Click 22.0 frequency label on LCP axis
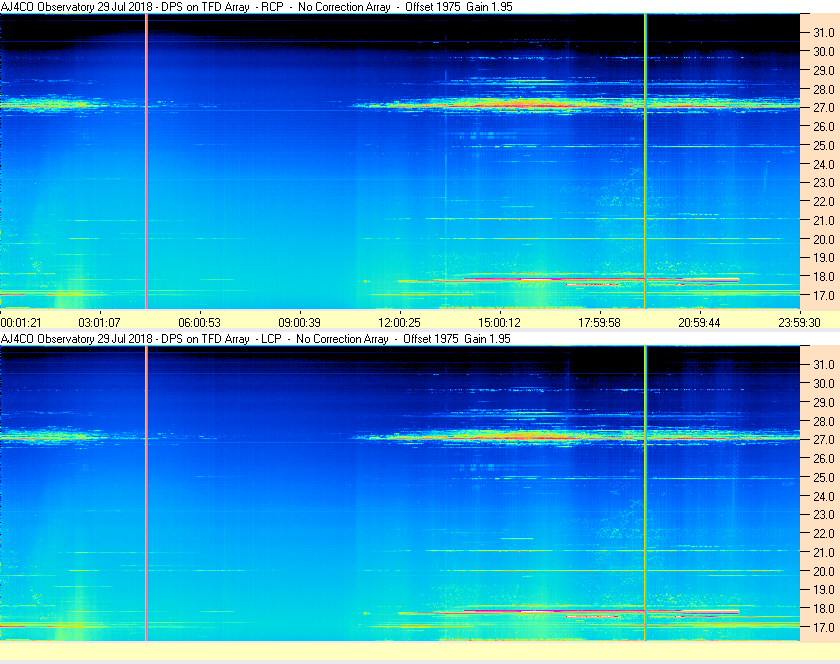This screenshot has width=840, height=664. coord(824,534)
